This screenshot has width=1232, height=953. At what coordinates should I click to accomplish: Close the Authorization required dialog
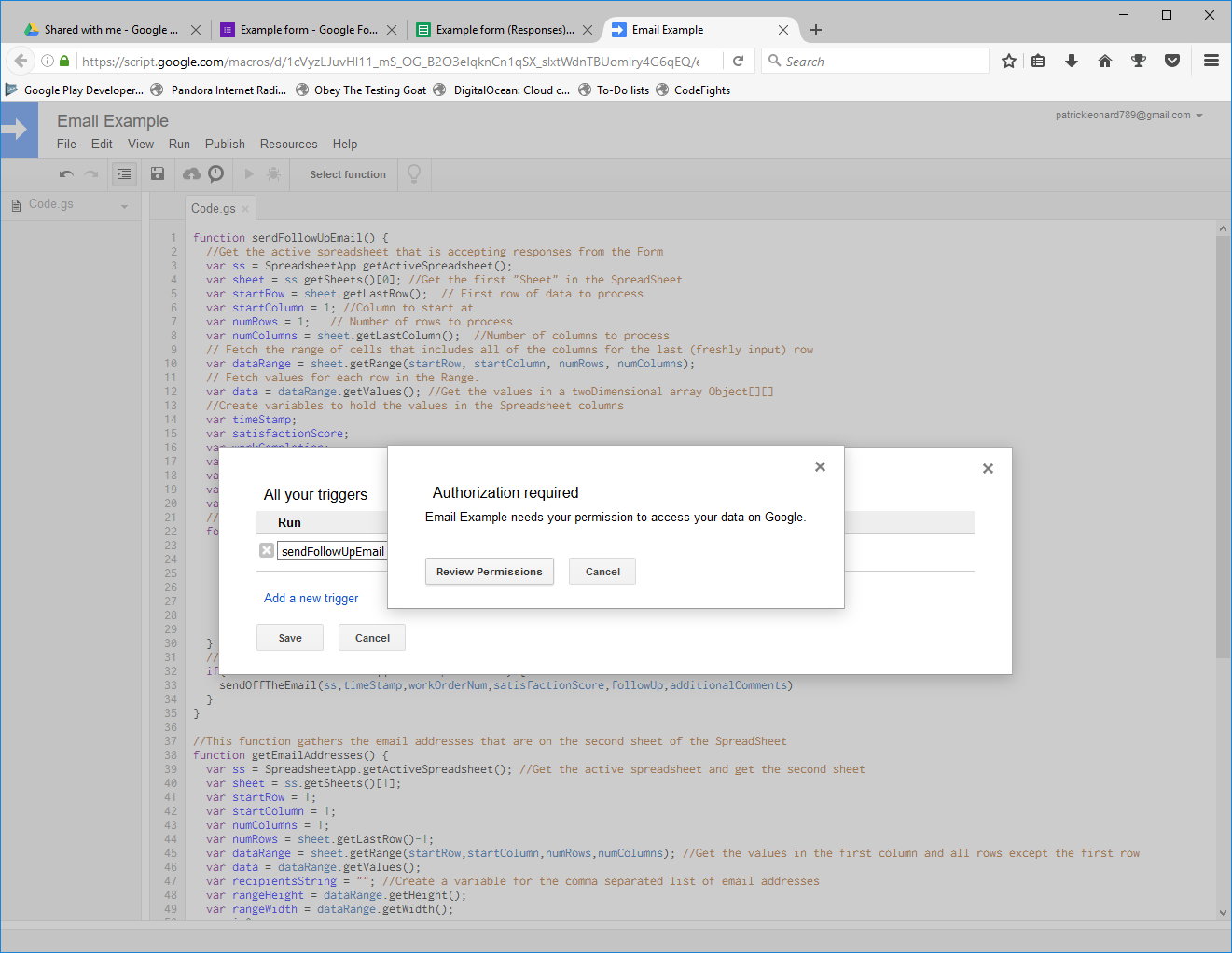(820, 466)
